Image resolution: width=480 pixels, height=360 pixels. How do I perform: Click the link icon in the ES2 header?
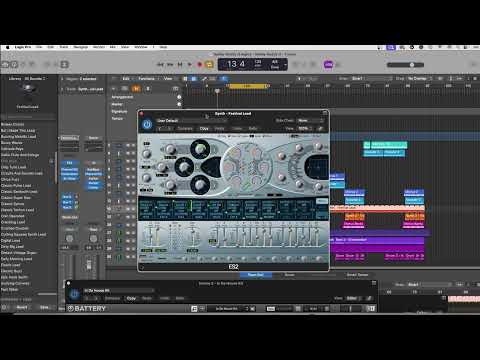[321, 128]
